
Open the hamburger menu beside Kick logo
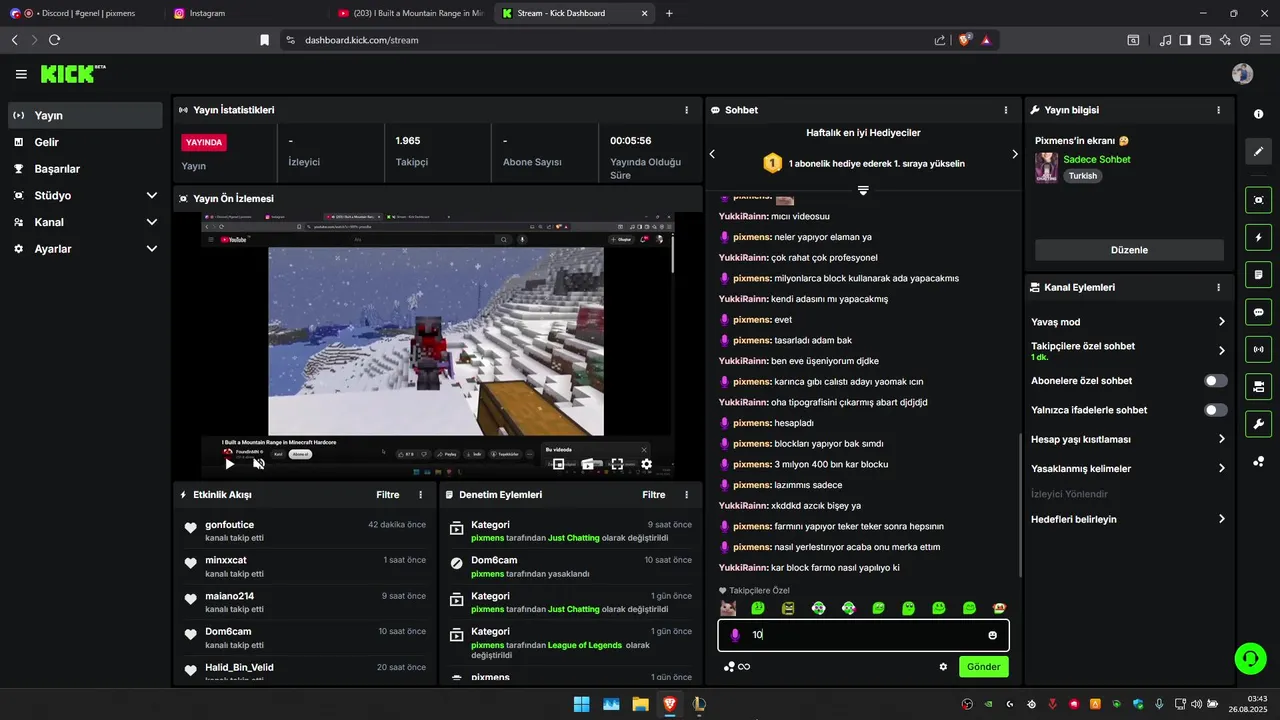coord(21,74)
